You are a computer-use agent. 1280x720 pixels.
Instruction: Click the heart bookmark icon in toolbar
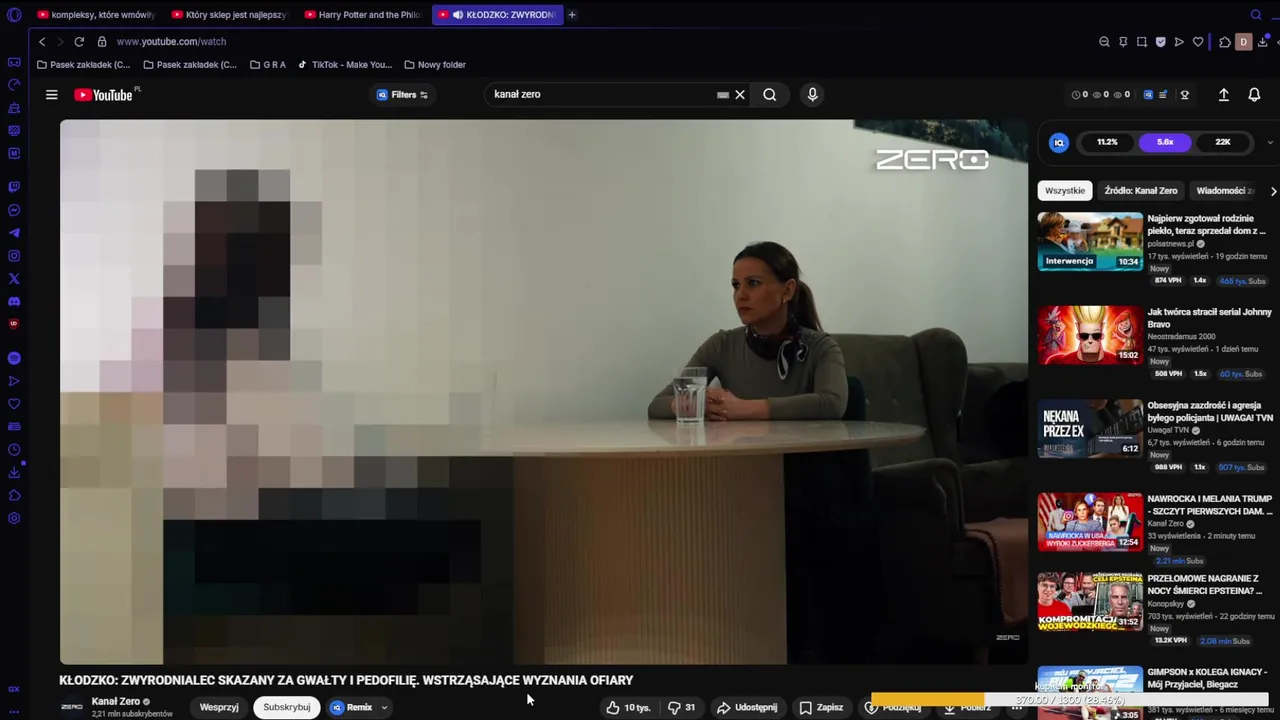(1198, 42)
